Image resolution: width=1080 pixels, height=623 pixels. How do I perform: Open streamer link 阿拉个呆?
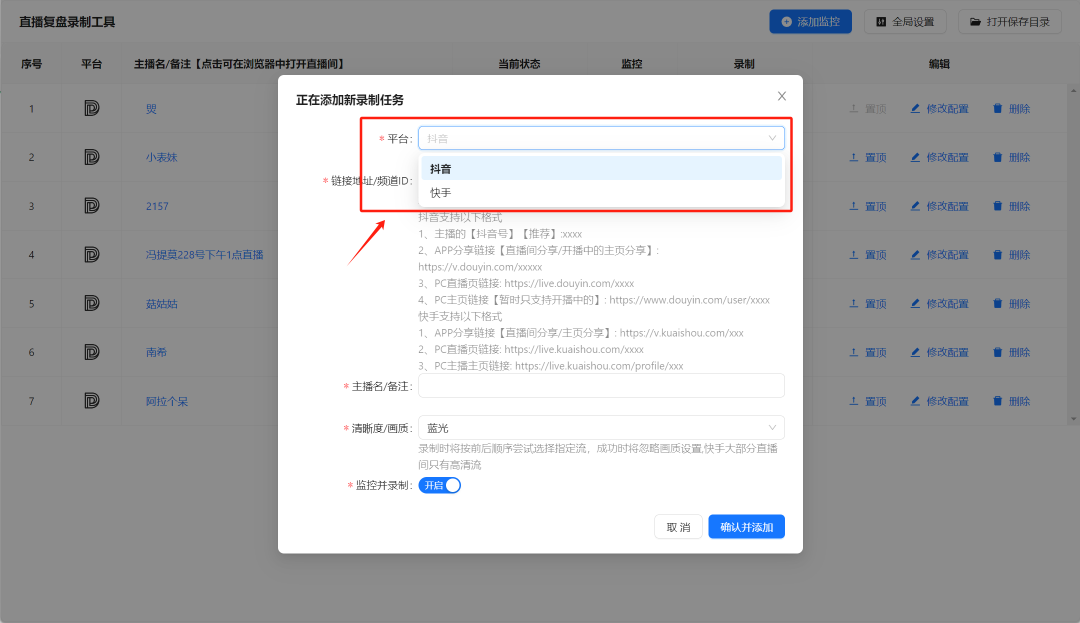coord(167,401)
